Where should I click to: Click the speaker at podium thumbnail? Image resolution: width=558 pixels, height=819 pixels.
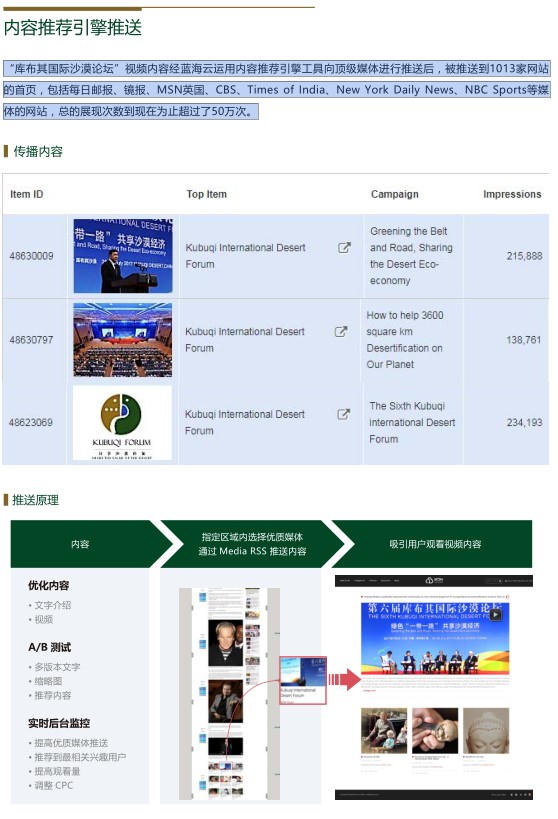click(123, 256)
